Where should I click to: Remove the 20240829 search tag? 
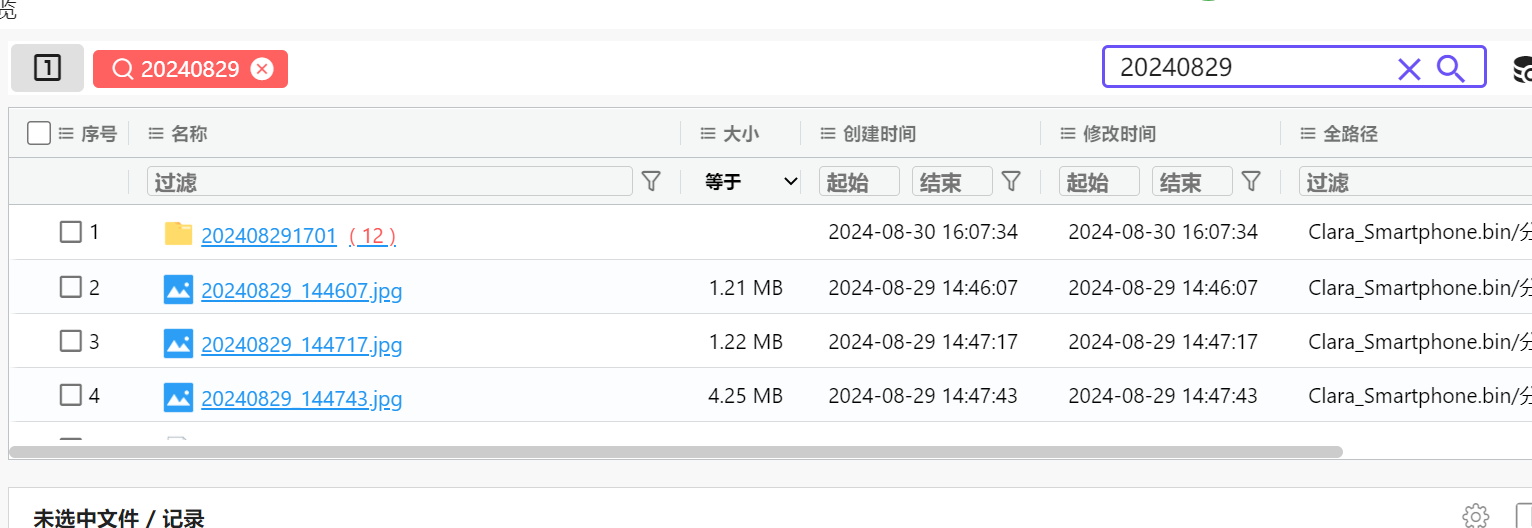262,69
